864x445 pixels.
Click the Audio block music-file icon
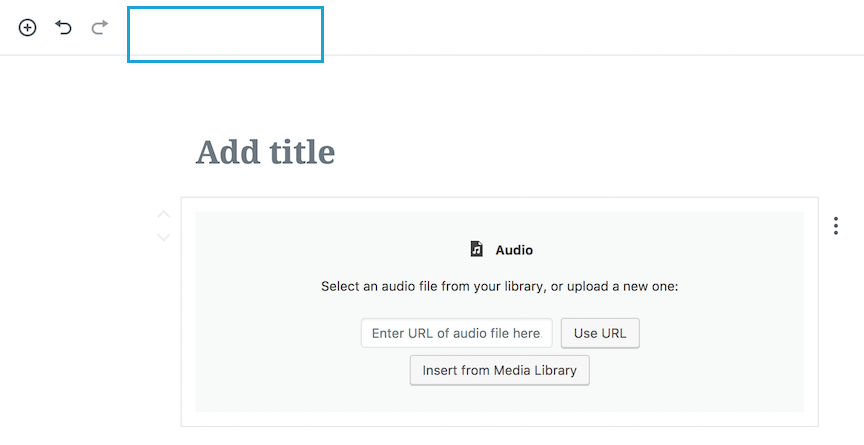pos(477,249)
